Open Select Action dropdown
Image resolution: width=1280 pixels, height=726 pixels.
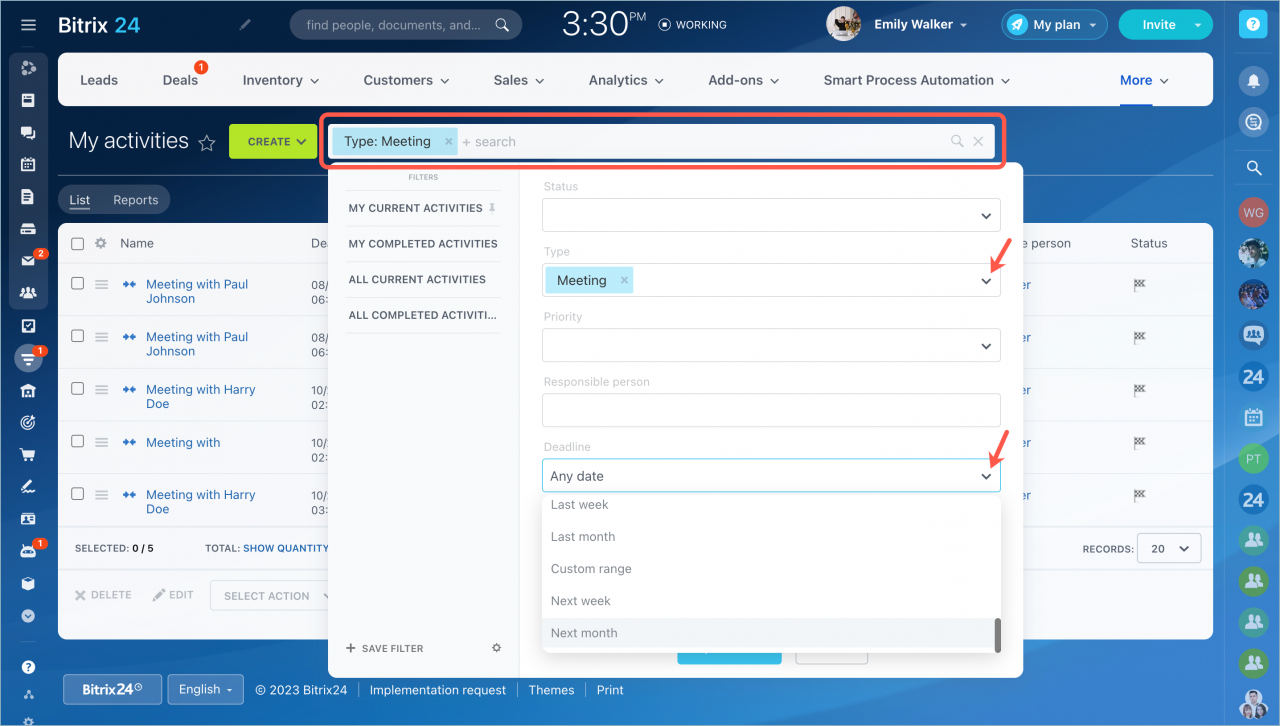click(270, 596)
